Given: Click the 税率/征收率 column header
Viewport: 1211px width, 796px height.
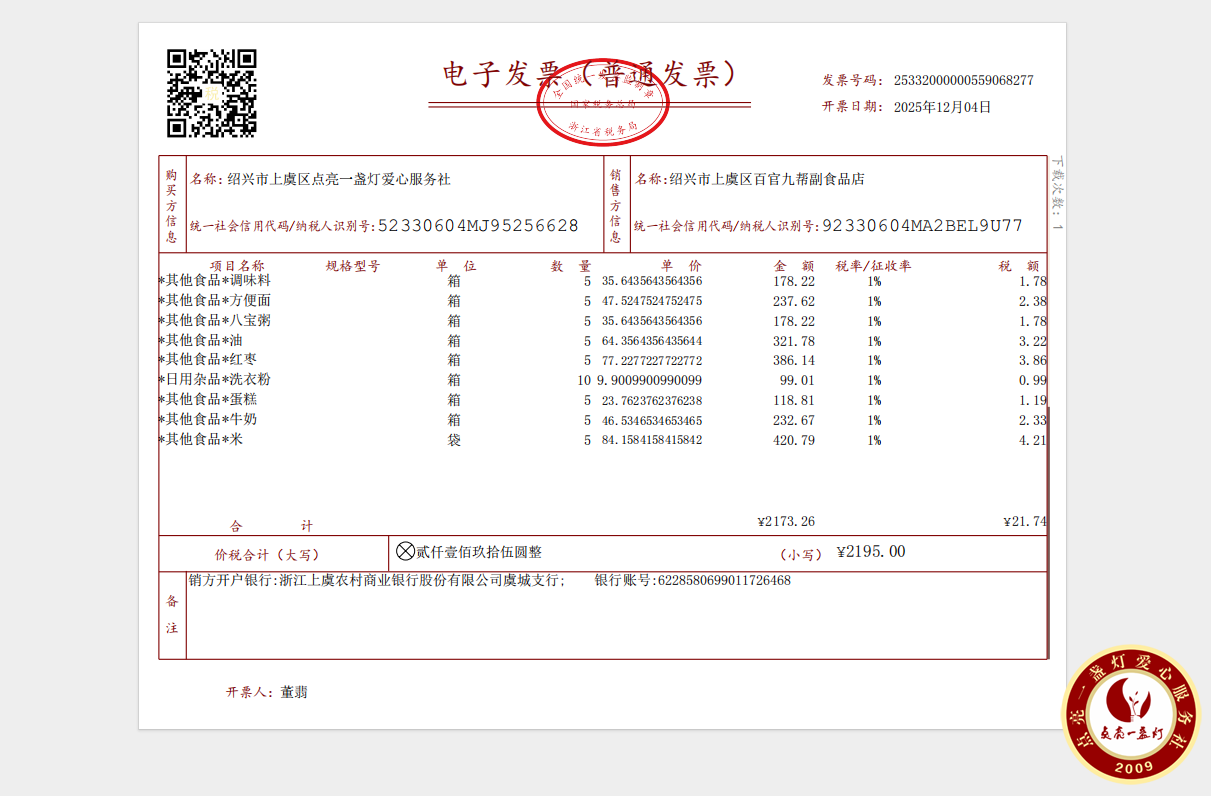Looking at the screenshot, I should pos(873,266).
